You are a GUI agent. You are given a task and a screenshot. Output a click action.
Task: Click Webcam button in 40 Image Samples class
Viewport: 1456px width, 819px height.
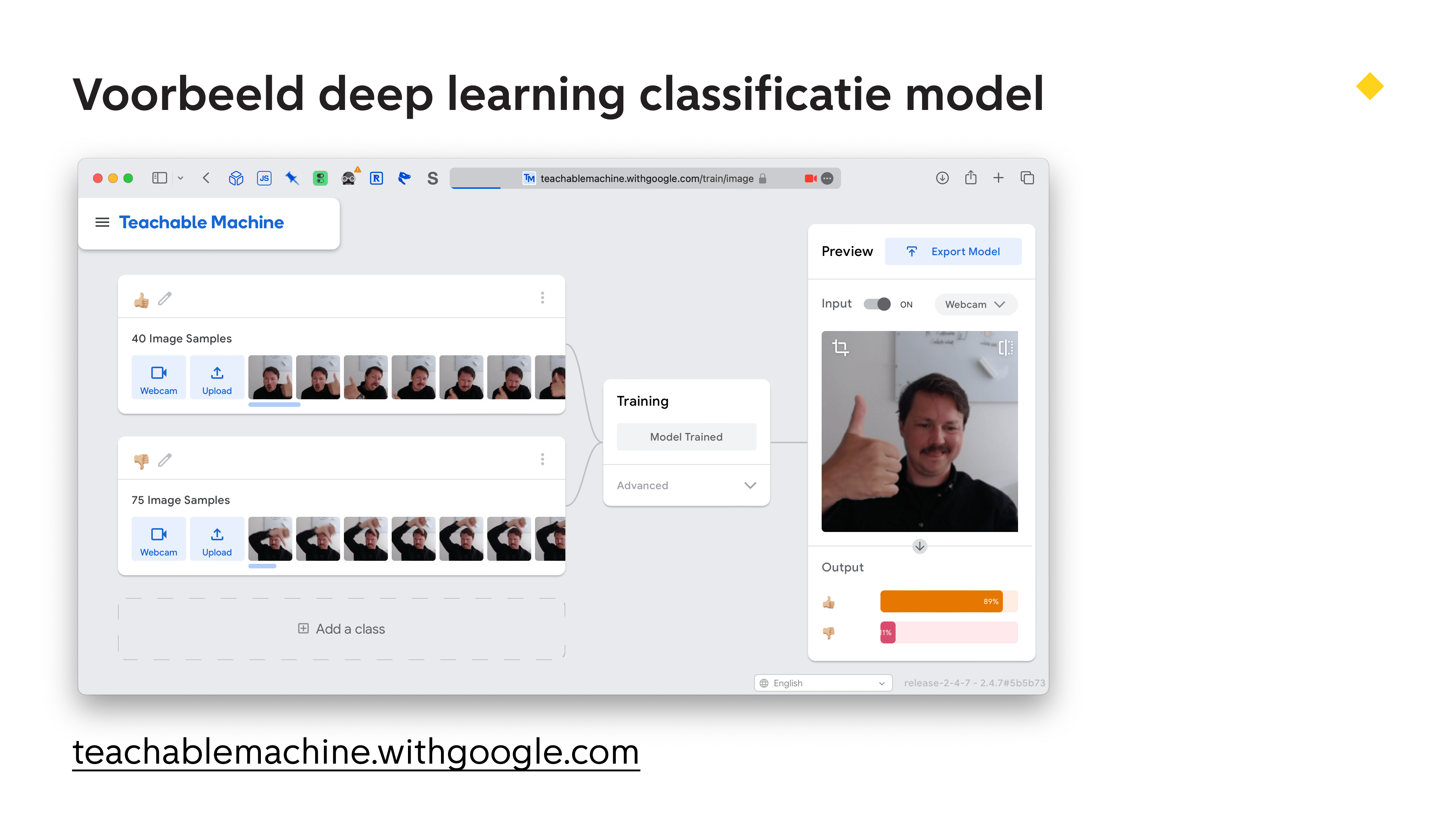159,378
